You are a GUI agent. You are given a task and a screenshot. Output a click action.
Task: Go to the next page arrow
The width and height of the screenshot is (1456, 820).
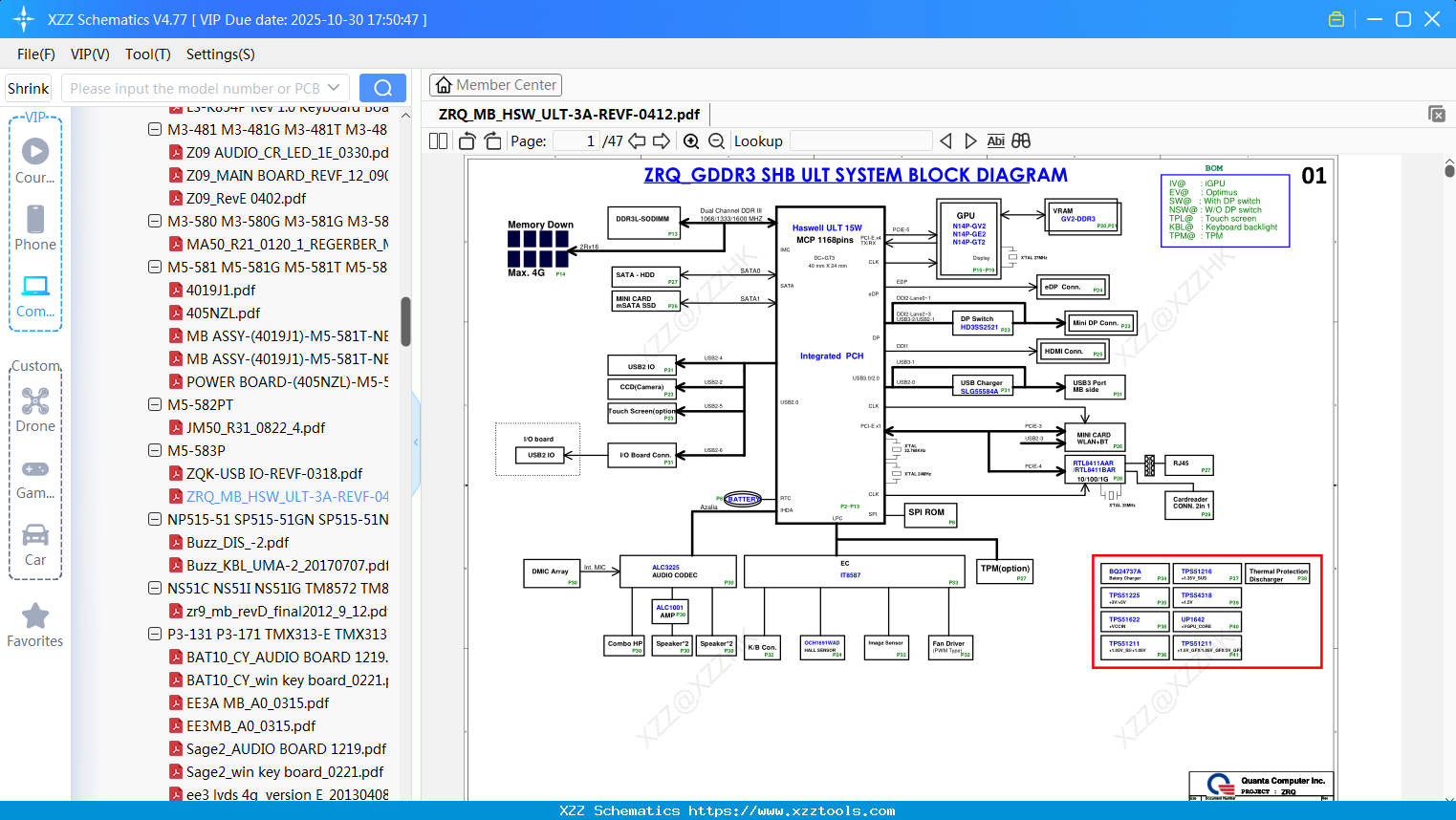click(662, 140)
